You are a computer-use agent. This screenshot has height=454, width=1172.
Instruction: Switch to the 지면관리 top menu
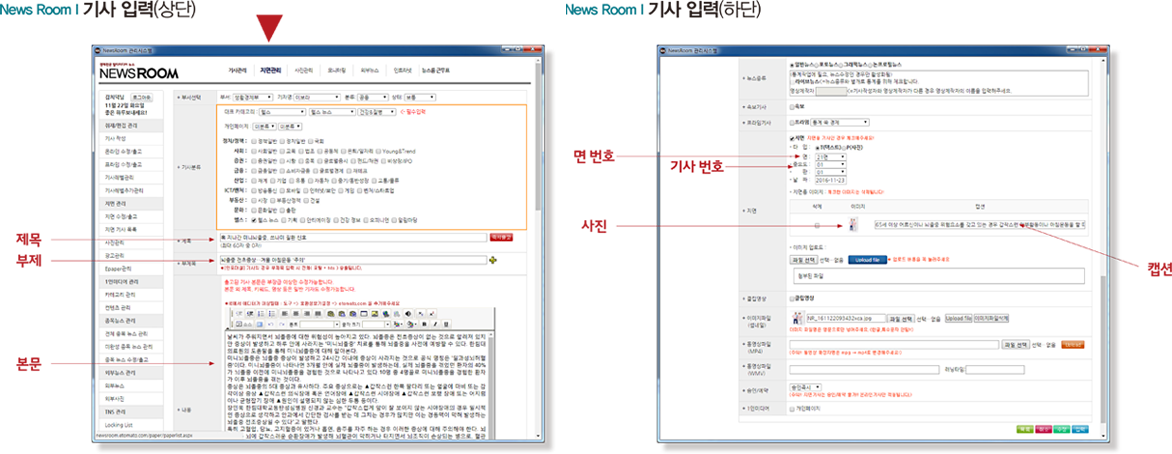click(x=273, y=71)
